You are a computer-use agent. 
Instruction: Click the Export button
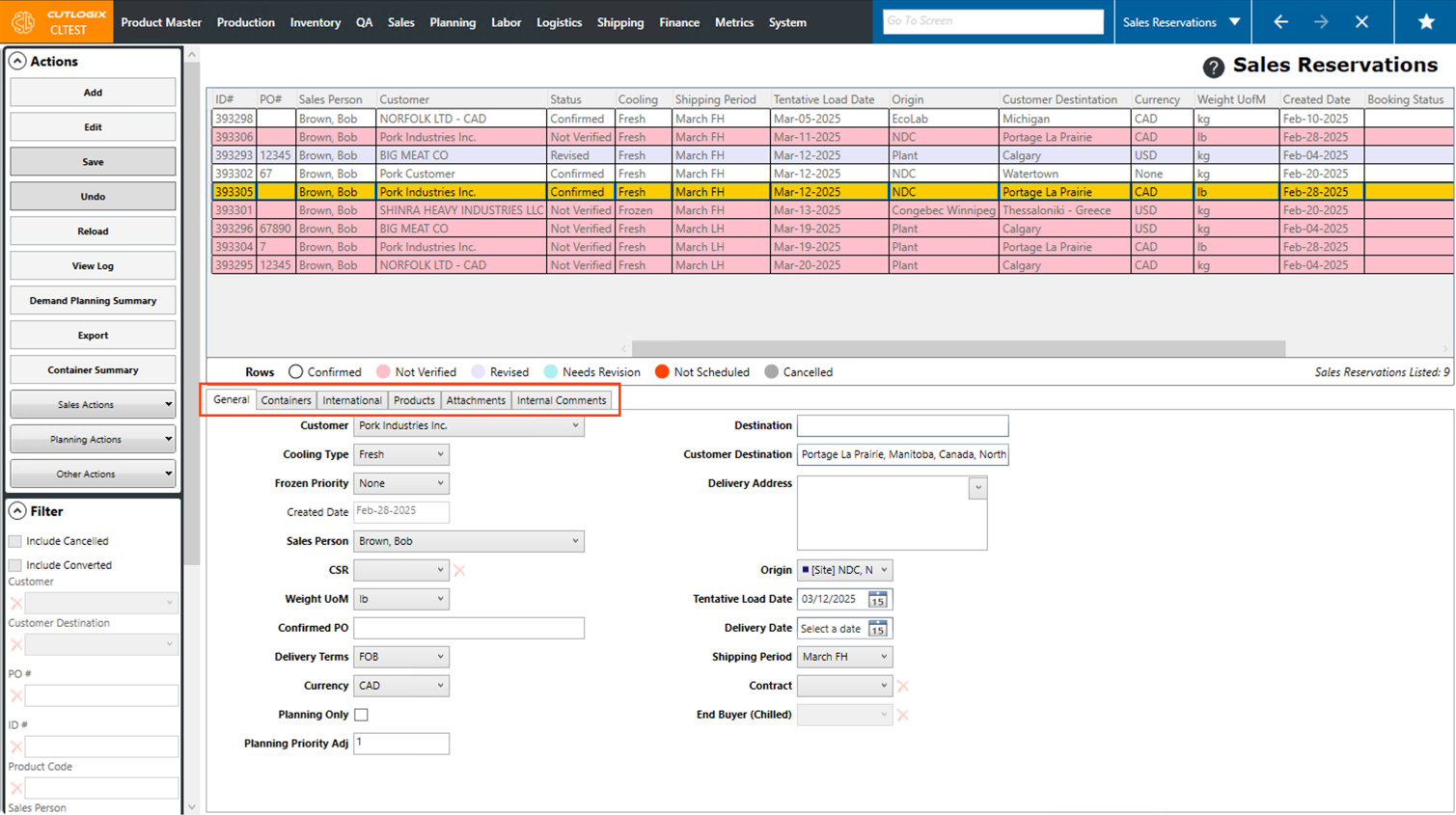[x=93, y=336]
